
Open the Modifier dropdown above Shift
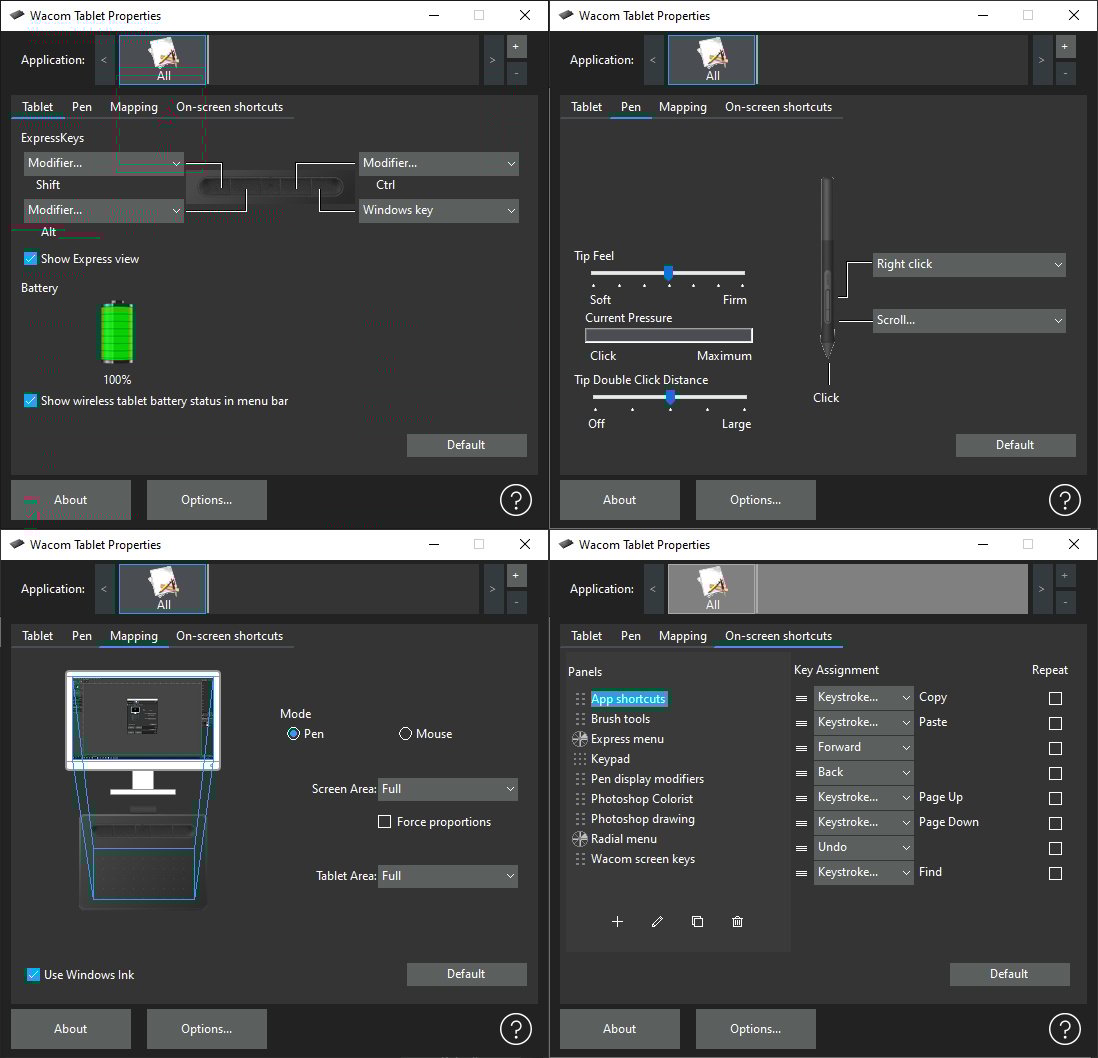[x=104, y=163]
